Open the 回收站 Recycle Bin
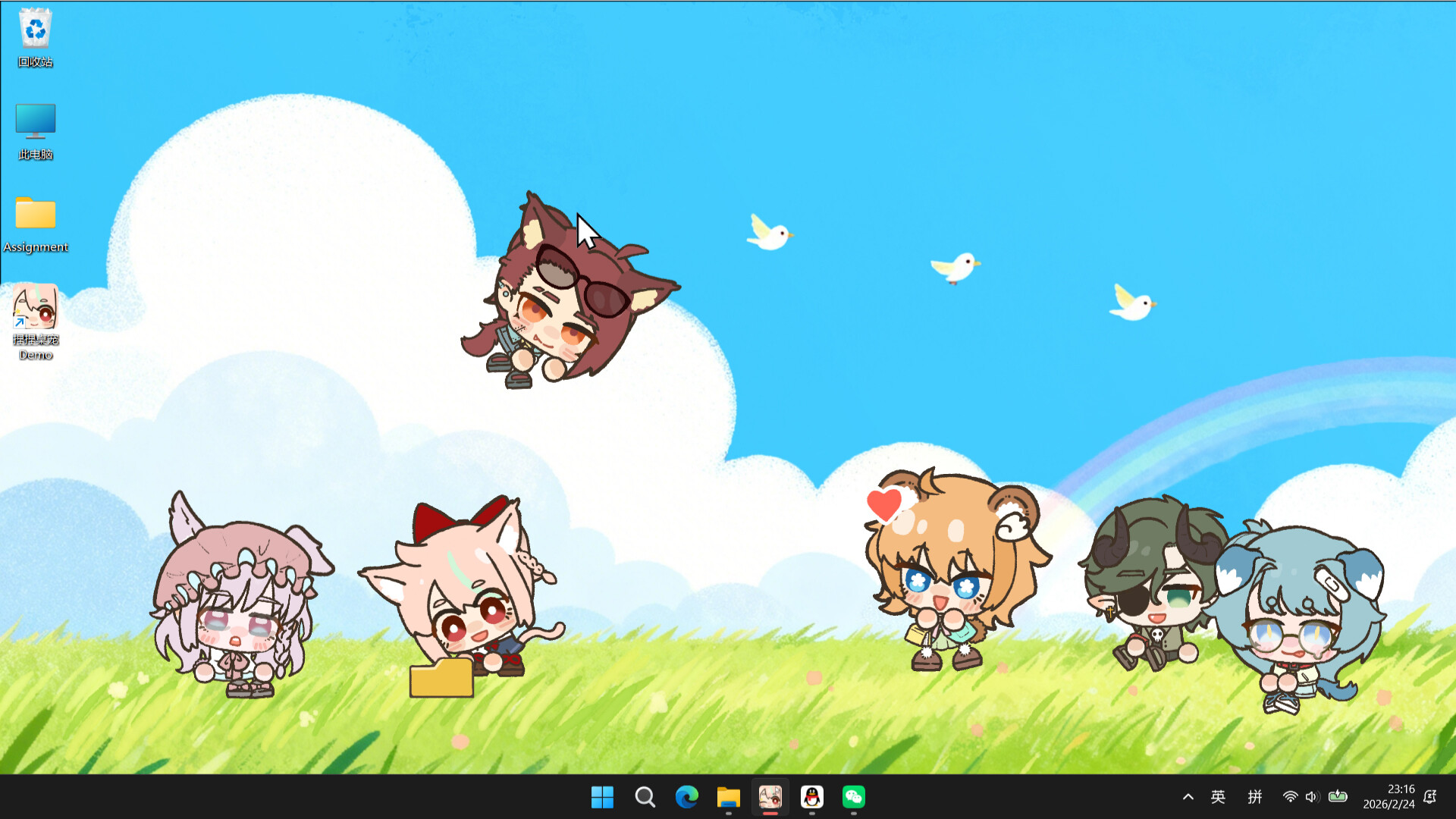Screen dimensions: 1456x819 tap(35, 30)
